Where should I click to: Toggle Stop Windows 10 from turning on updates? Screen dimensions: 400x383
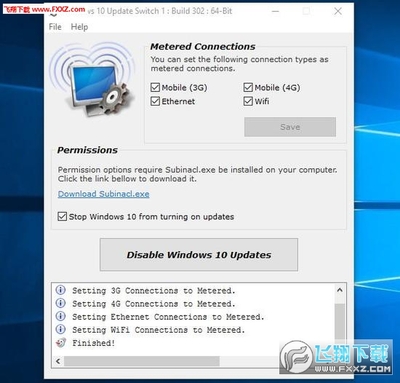pos(62,216)
